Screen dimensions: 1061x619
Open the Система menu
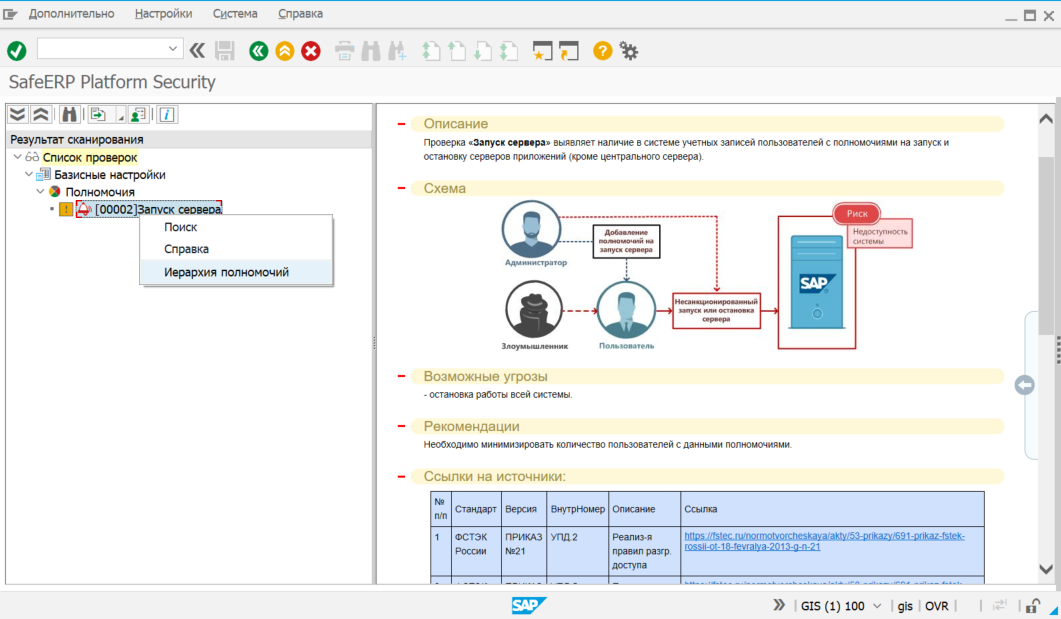[235, 14]
